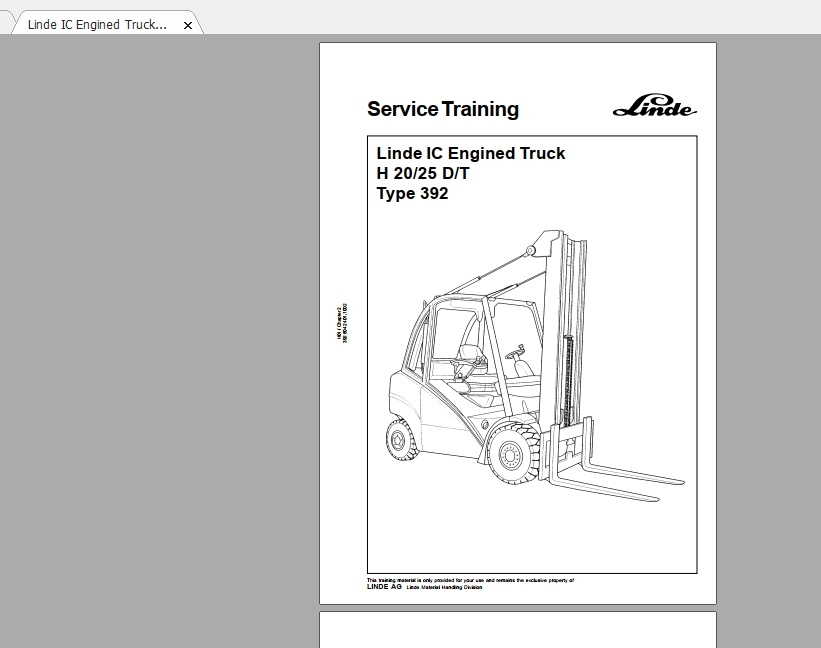Image resolution: width=821 pixels, height=648 pixels.
Task: Select the Service Training heading
Action: (x=443, y=109)
